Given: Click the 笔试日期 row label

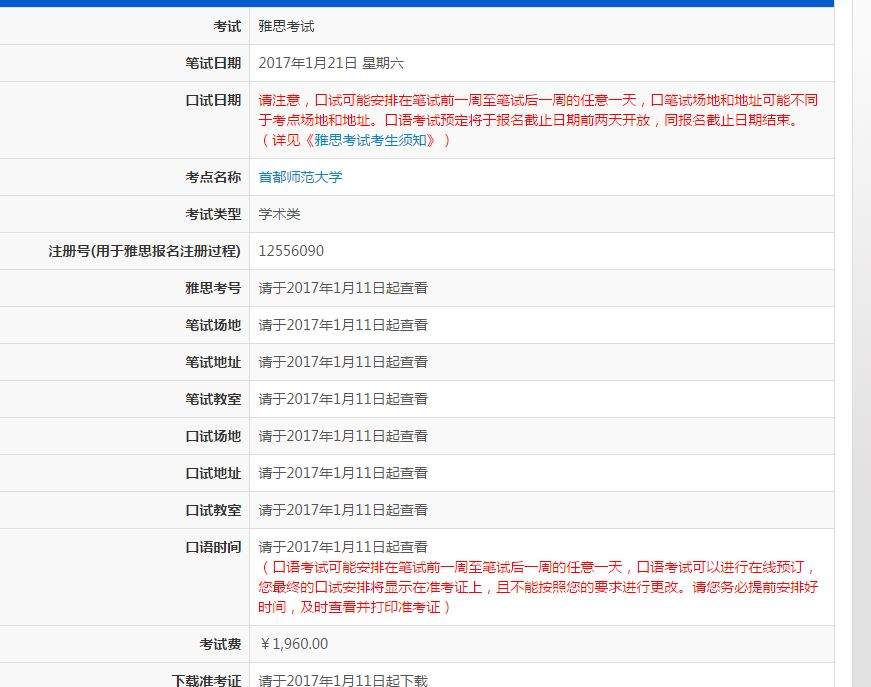Looking at the screenshot, I should point(213,63).
